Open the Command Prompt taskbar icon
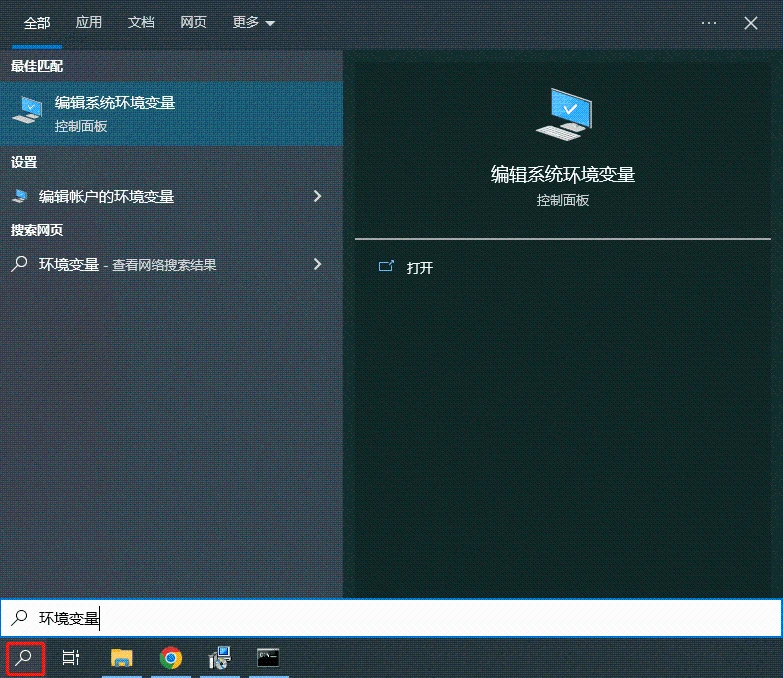The height and width of the screenshot is (678, 783). coord(268,658)
